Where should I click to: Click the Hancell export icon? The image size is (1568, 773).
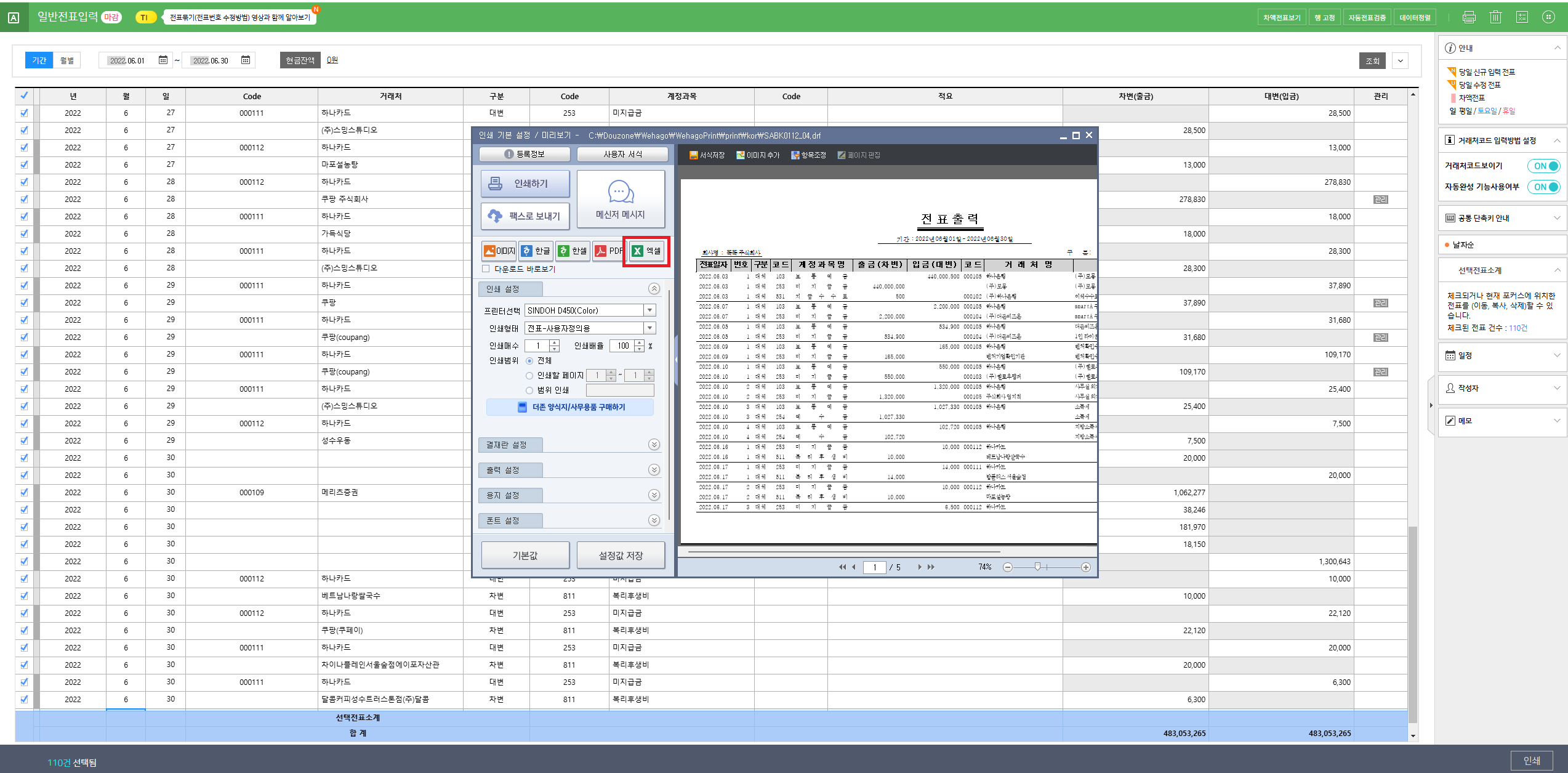(x=572, y=251)
